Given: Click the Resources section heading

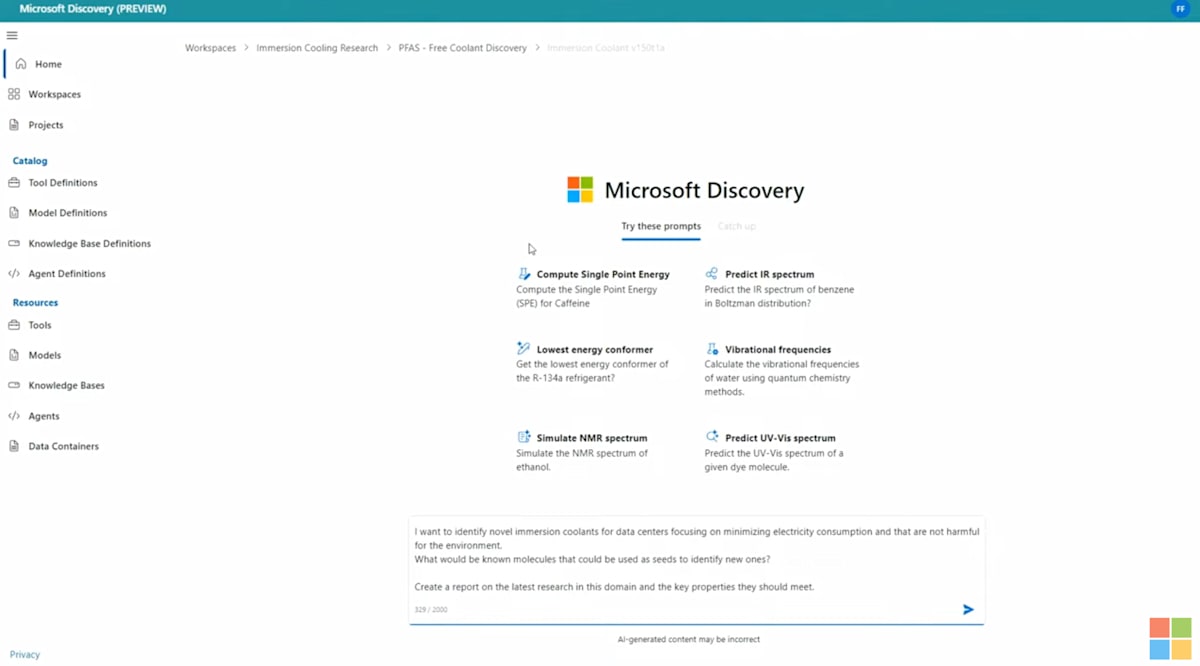Looking at the screenshot, I should tap(35, 302).
